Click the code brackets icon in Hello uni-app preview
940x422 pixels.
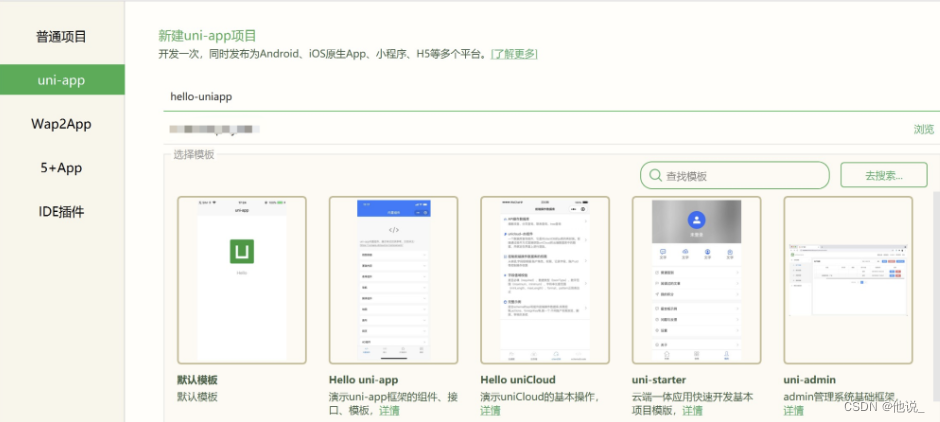(x=394, y=230)
